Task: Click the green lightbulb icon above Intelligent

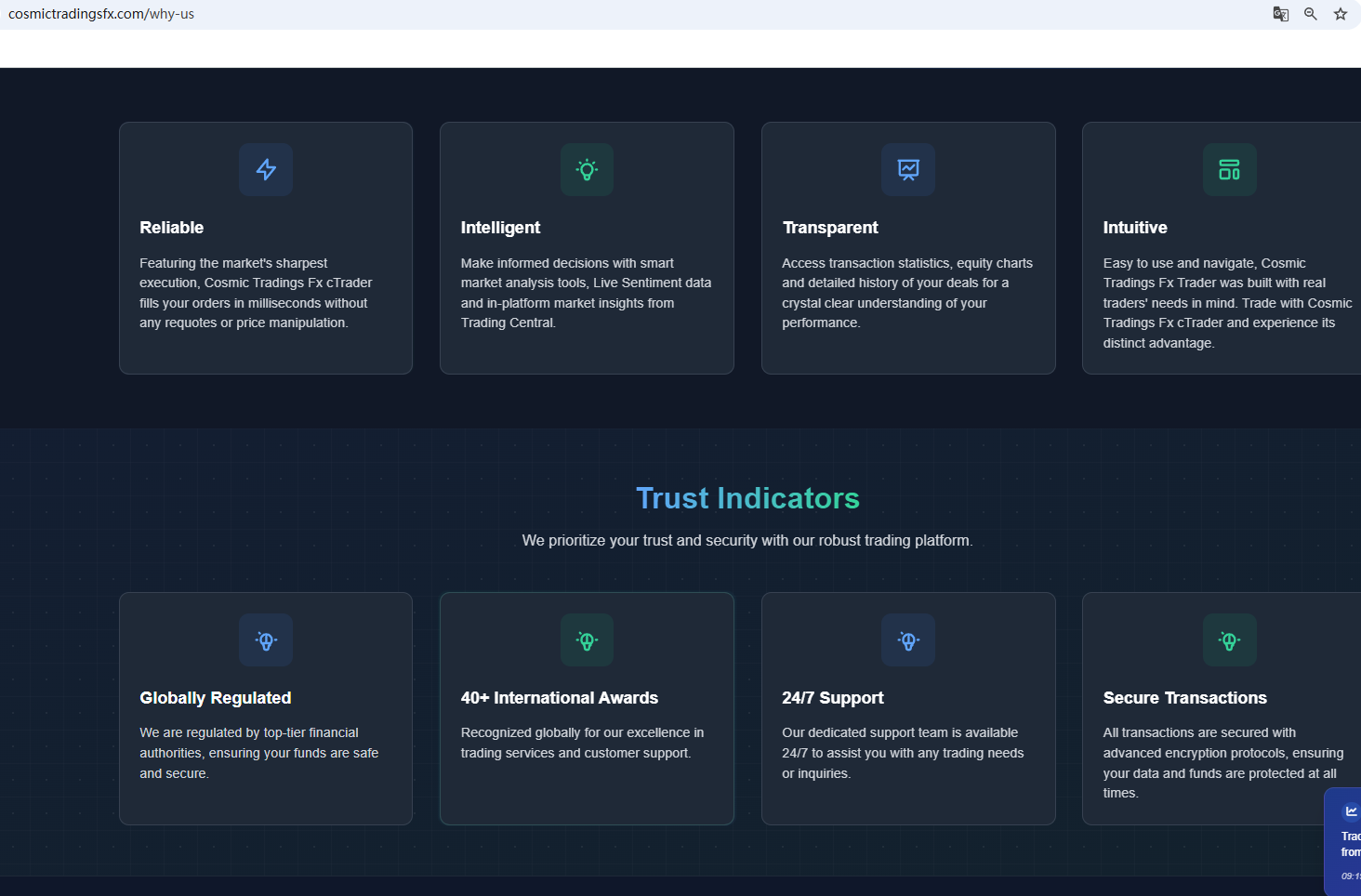Action: (587, 169)
